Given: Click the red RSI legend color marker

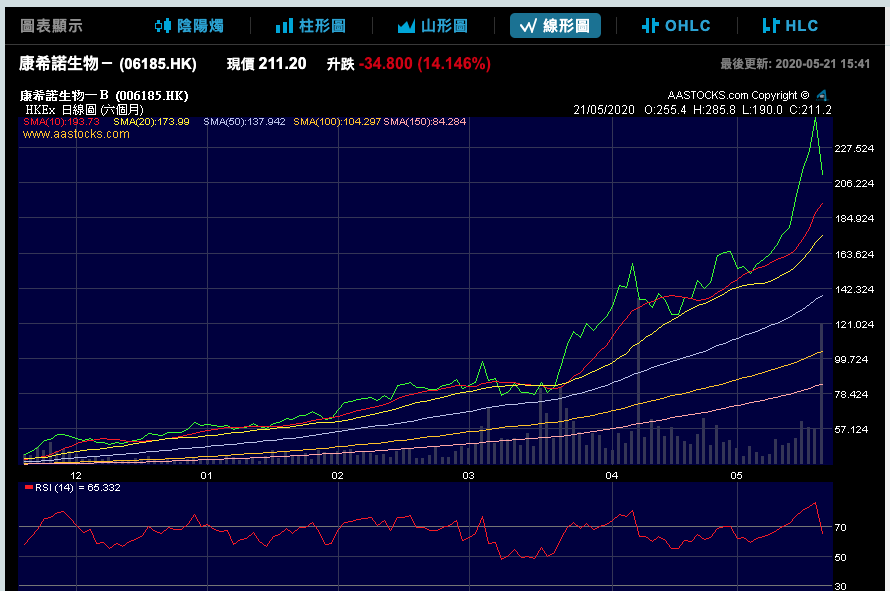Looking at the screenshot, I should tap(29, 487).
